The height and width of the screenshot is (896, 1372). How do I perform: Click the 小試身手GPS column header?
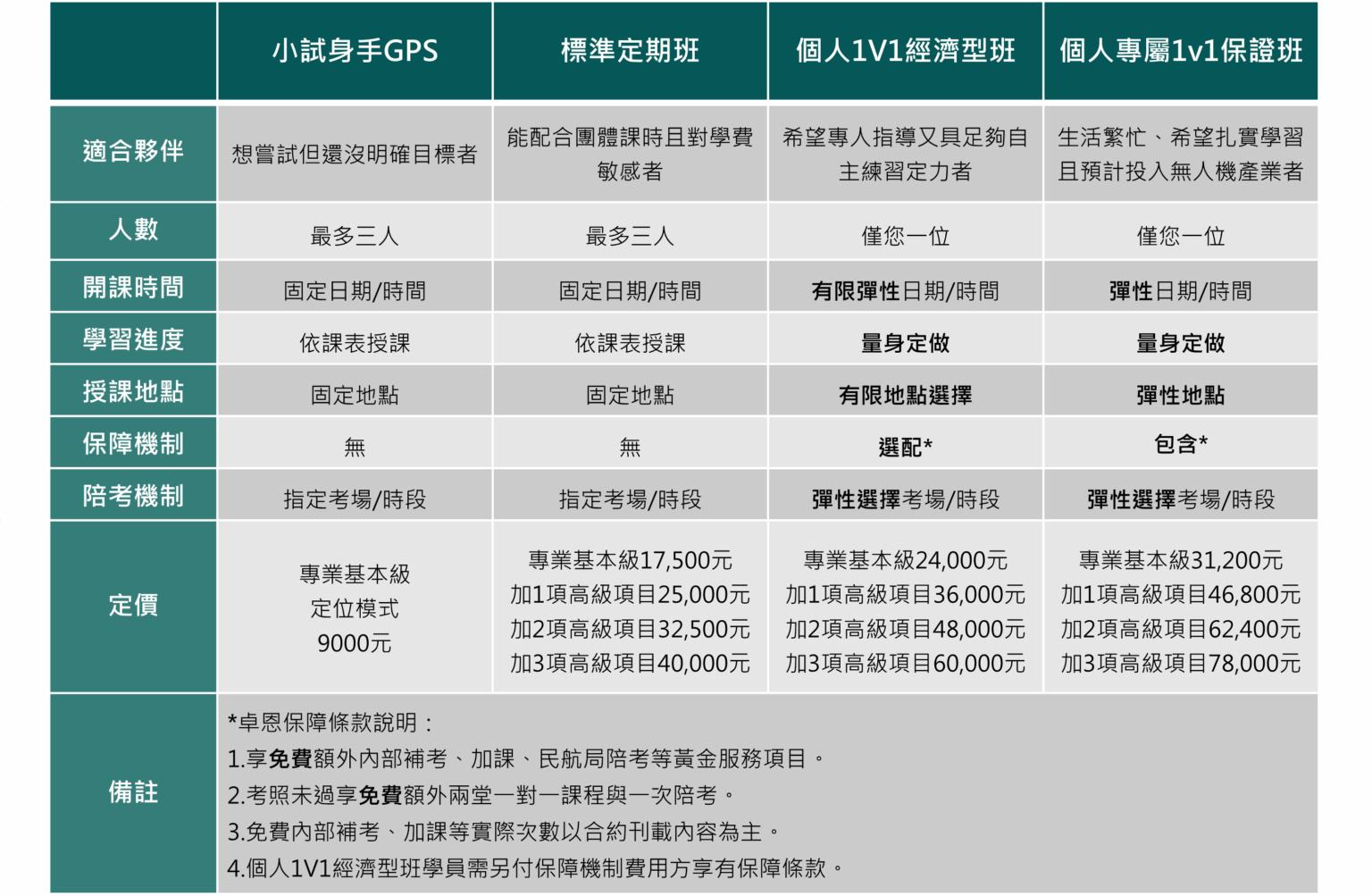tap(355, 51)
